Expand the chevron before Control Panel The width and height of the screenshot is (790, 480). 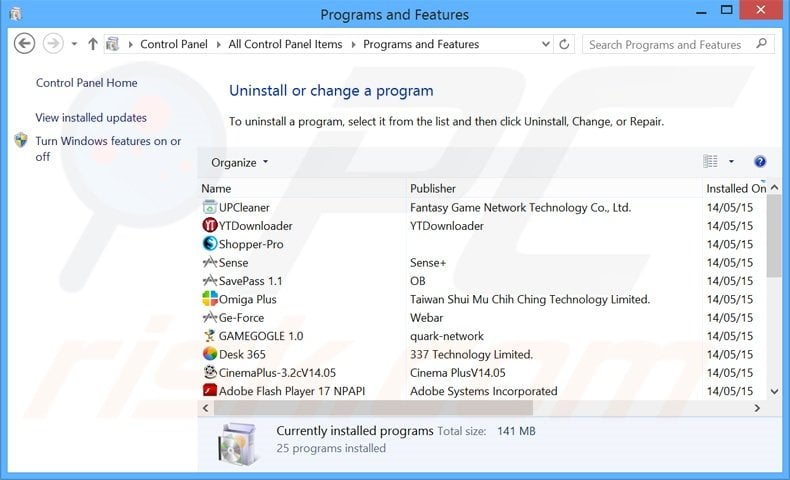(130, 44)
